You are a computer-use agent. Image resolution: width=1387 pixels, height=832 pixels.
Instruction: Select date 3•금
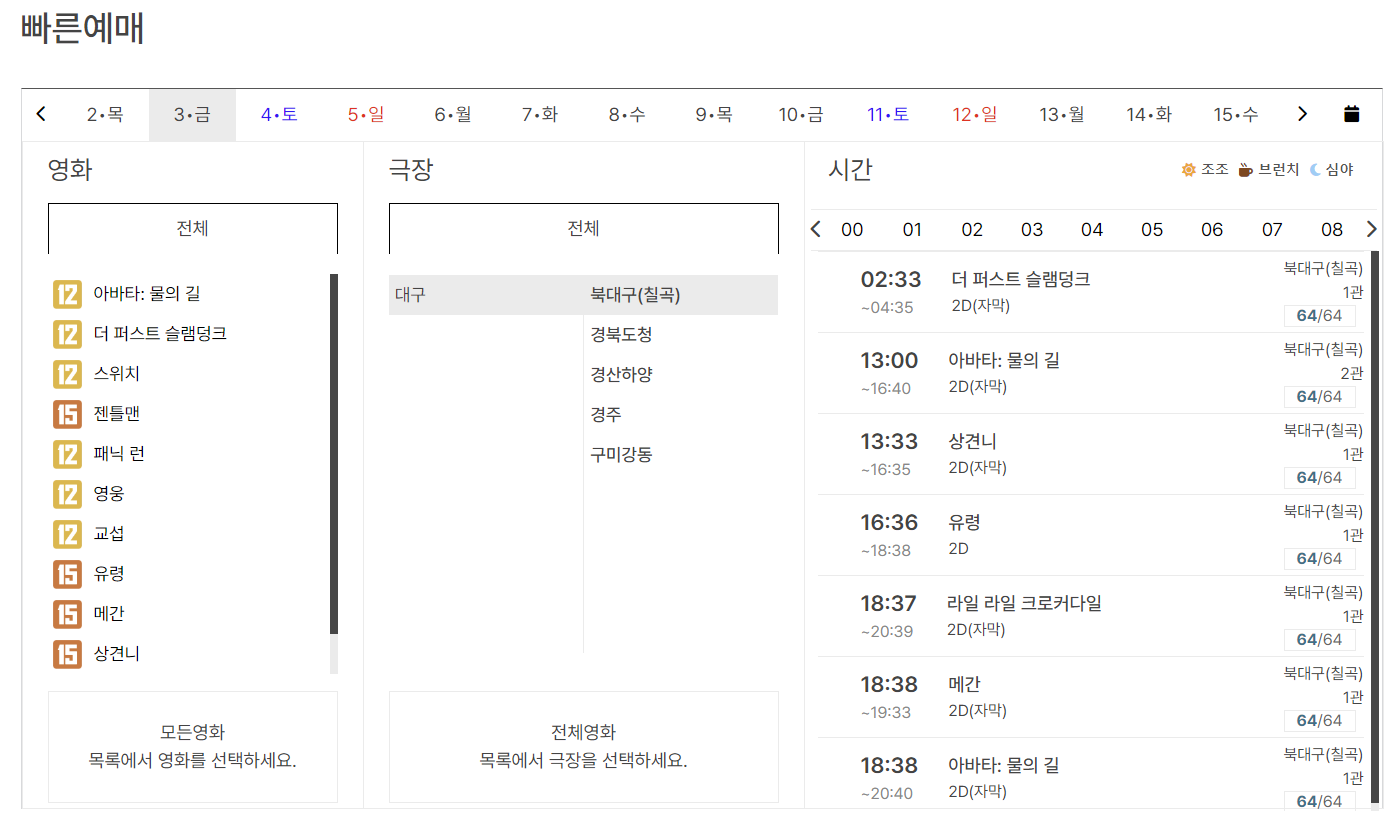pos(192,114)
